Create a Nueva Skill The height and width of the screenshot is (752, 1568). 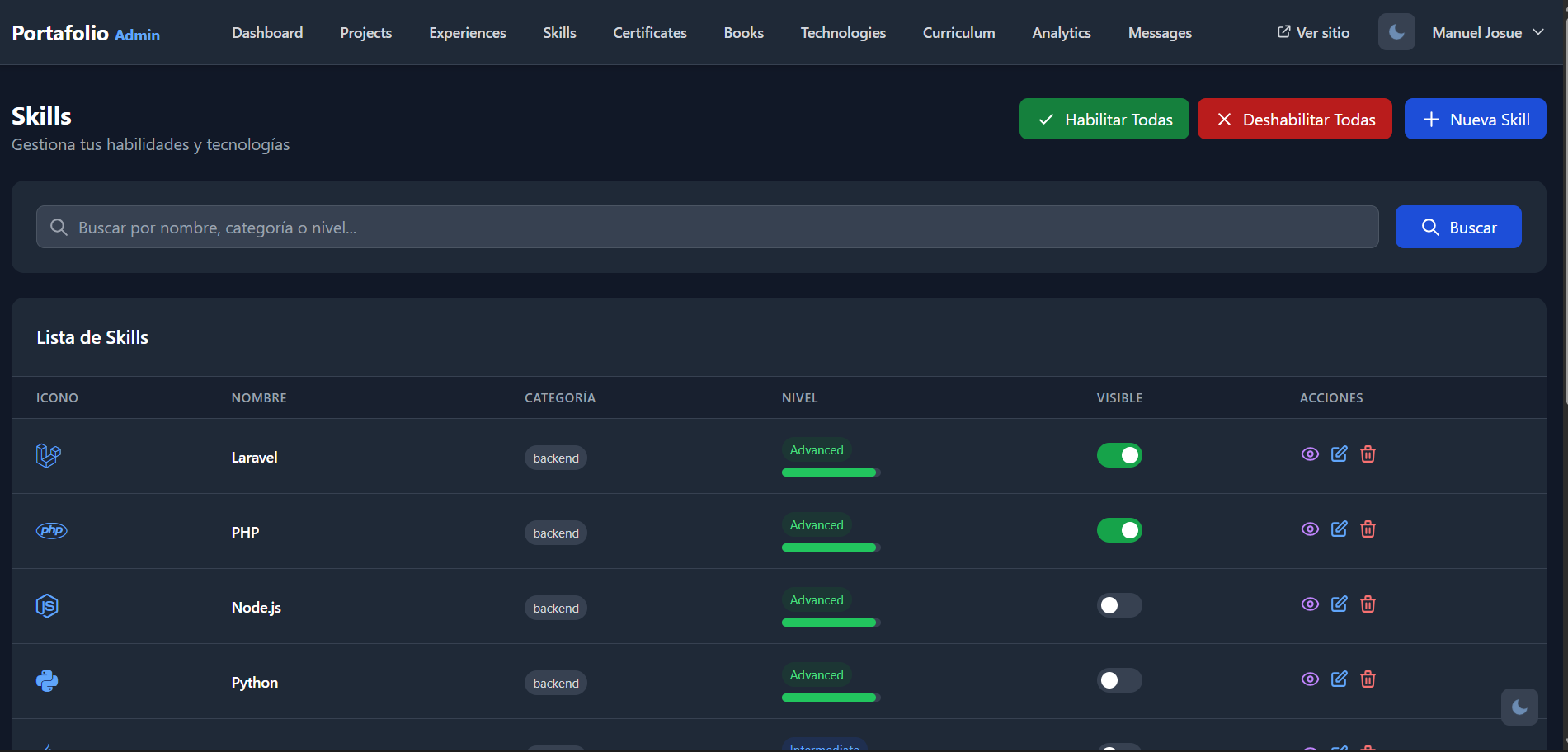coord(1476,119)
